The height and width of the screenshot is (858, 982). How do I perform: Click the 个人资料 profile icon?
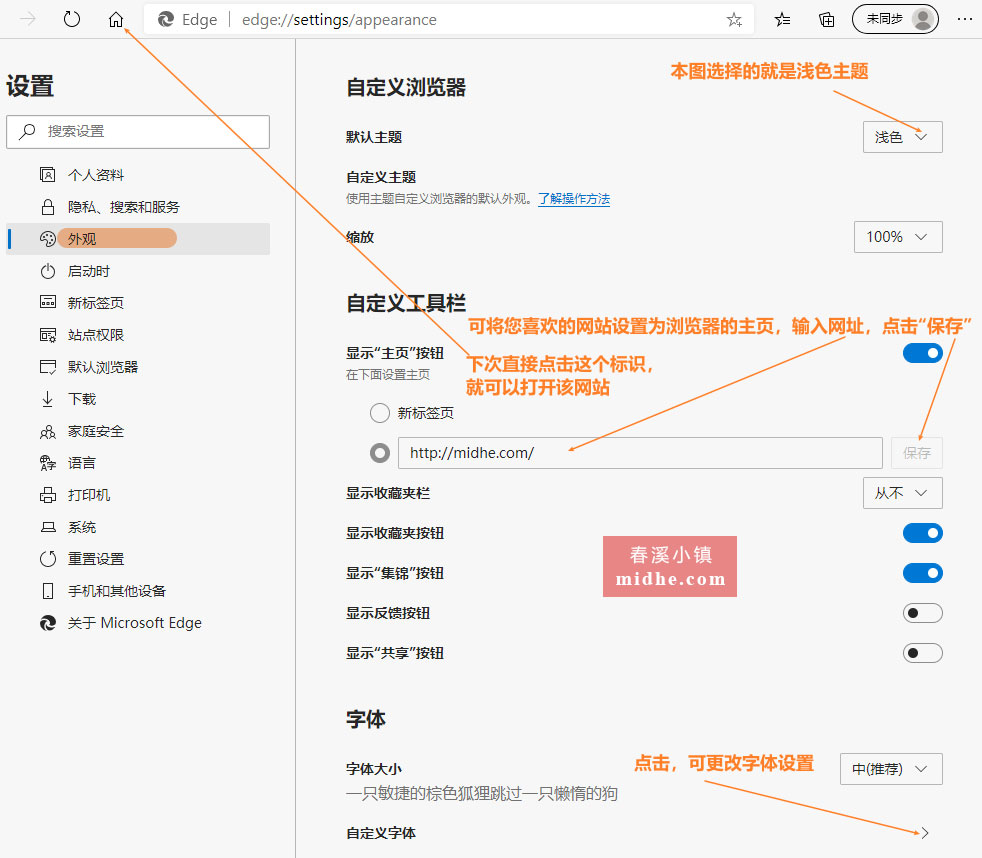tap(48, 175)
